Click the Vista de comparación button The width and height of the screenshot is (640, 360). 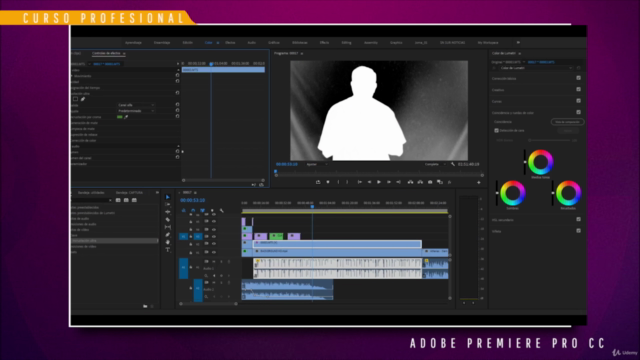pyautogui.click(x=567, y=122)
